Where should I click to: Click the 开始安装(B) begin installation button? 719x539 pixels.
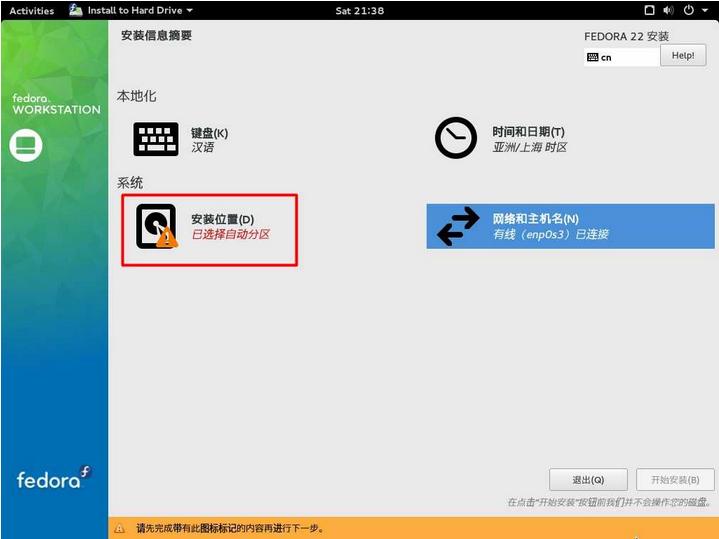[675, 480]
